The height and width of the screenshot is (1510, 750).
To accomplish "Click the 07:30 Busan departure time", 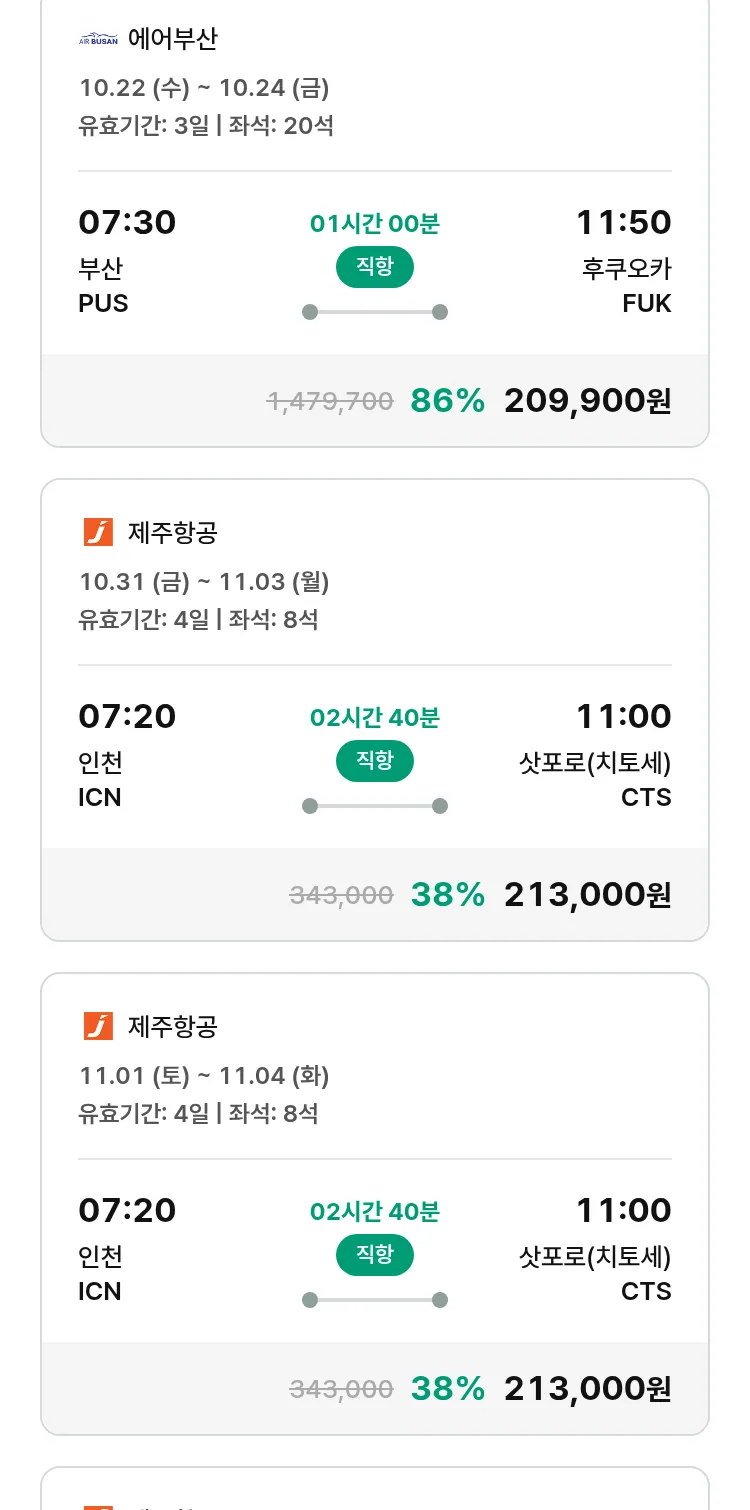I will coord(127,222).
